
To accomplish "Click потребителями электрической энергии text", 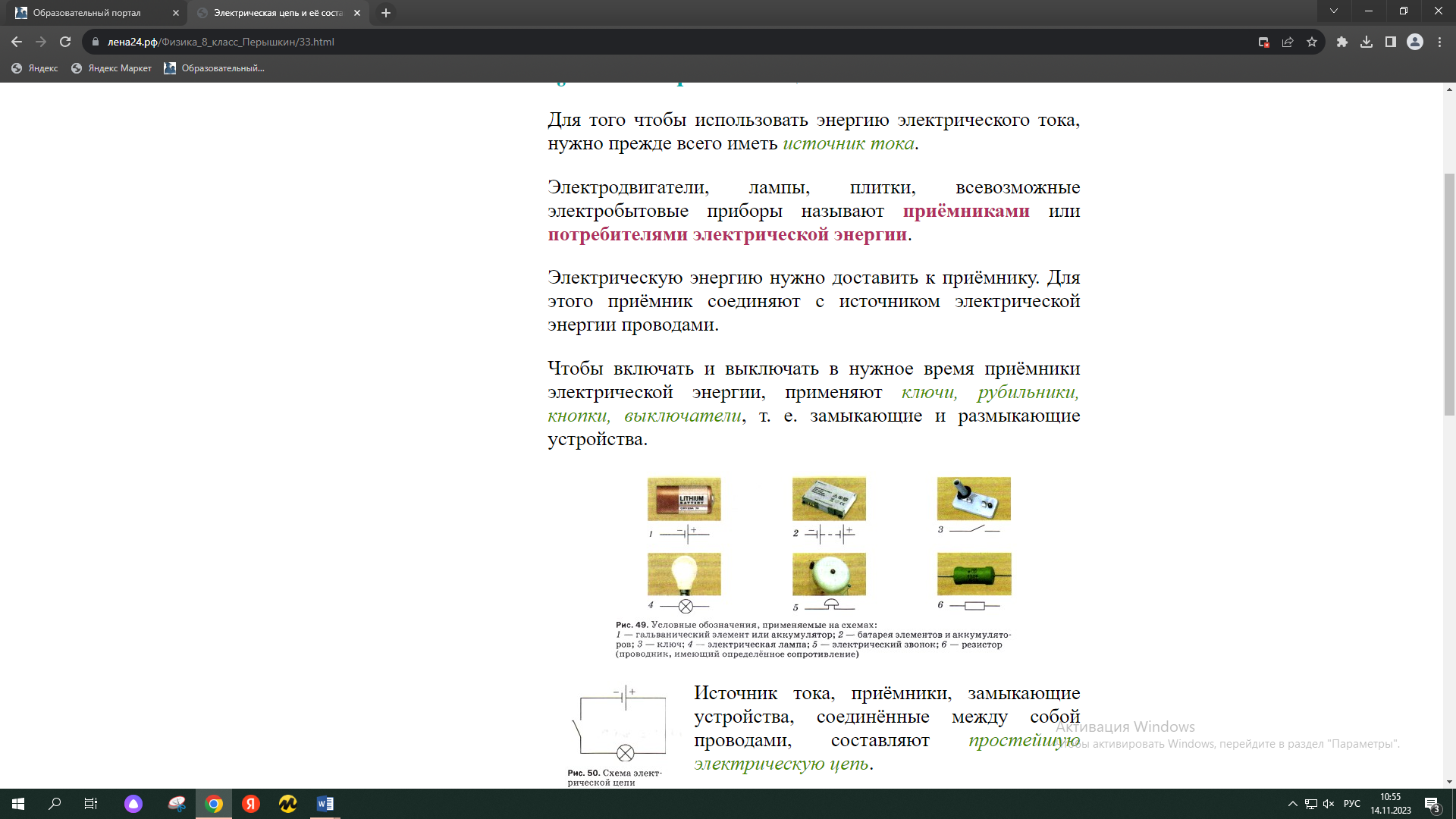I will tap(727, 234).
